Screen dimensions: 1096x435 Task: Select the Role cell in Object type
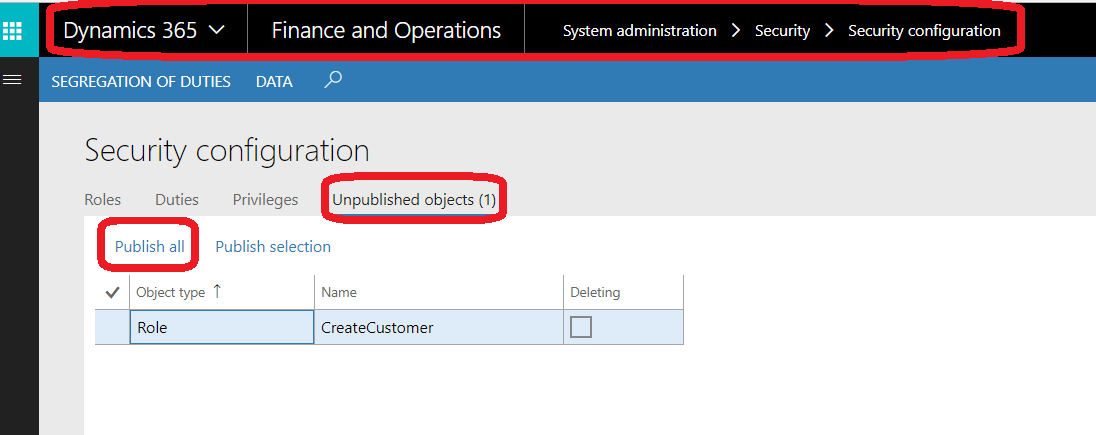tap(222, 327)
